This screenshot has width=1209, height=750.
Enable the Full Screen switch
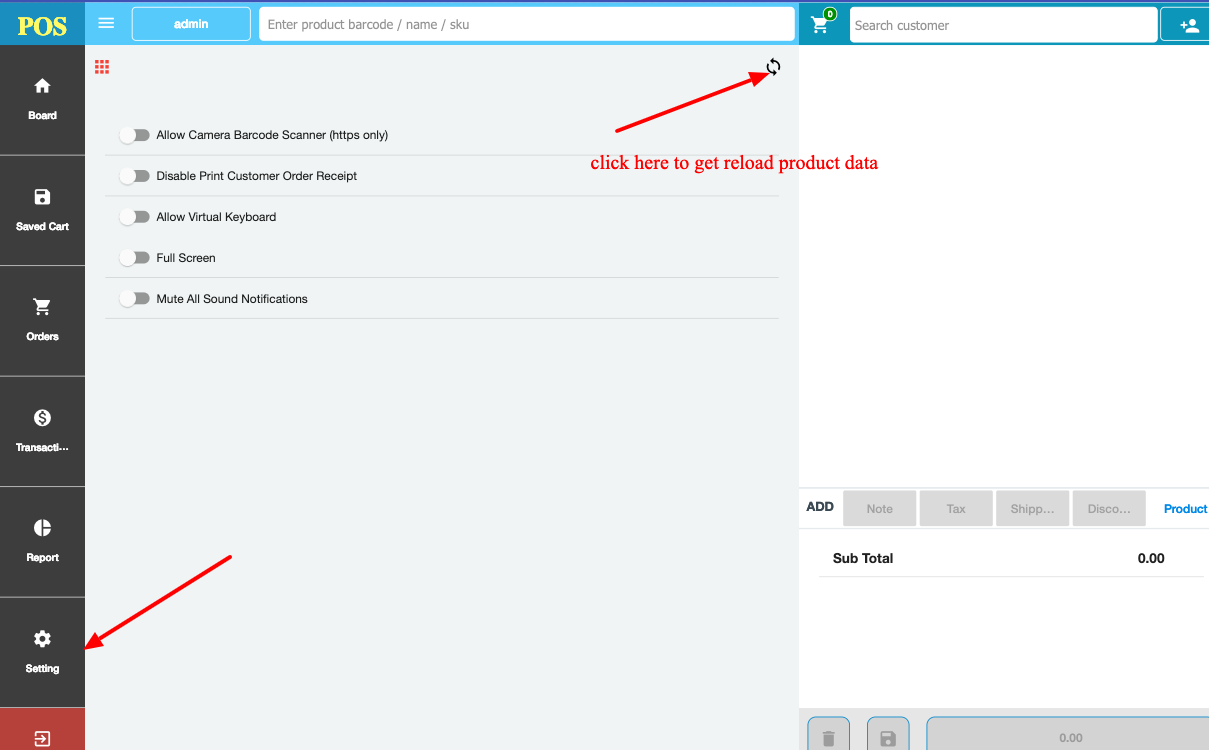134,258
